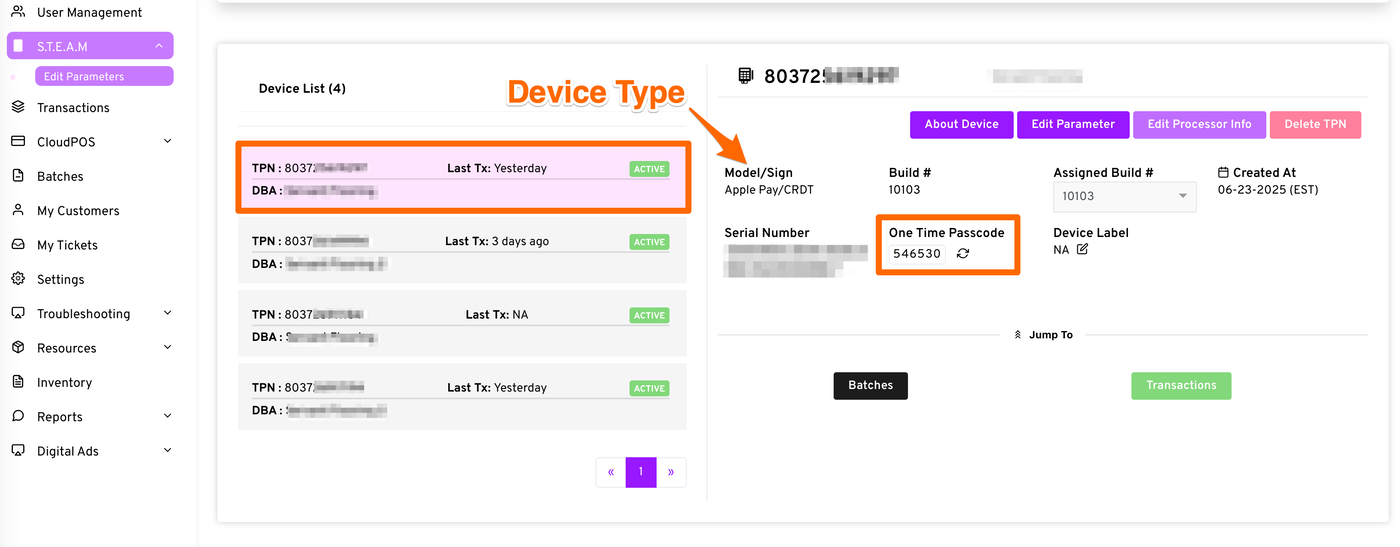
Task: Click the One Time Passcode field
Action: pyautogui.click(x=917, y=254)
